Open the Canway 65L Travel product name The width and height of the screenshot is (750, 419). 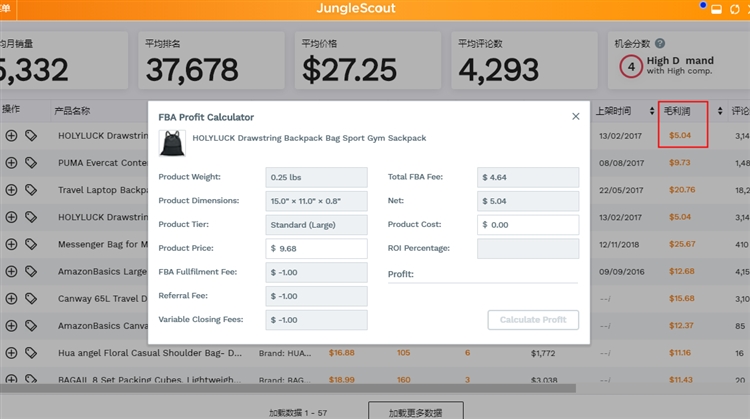[103, 298]
